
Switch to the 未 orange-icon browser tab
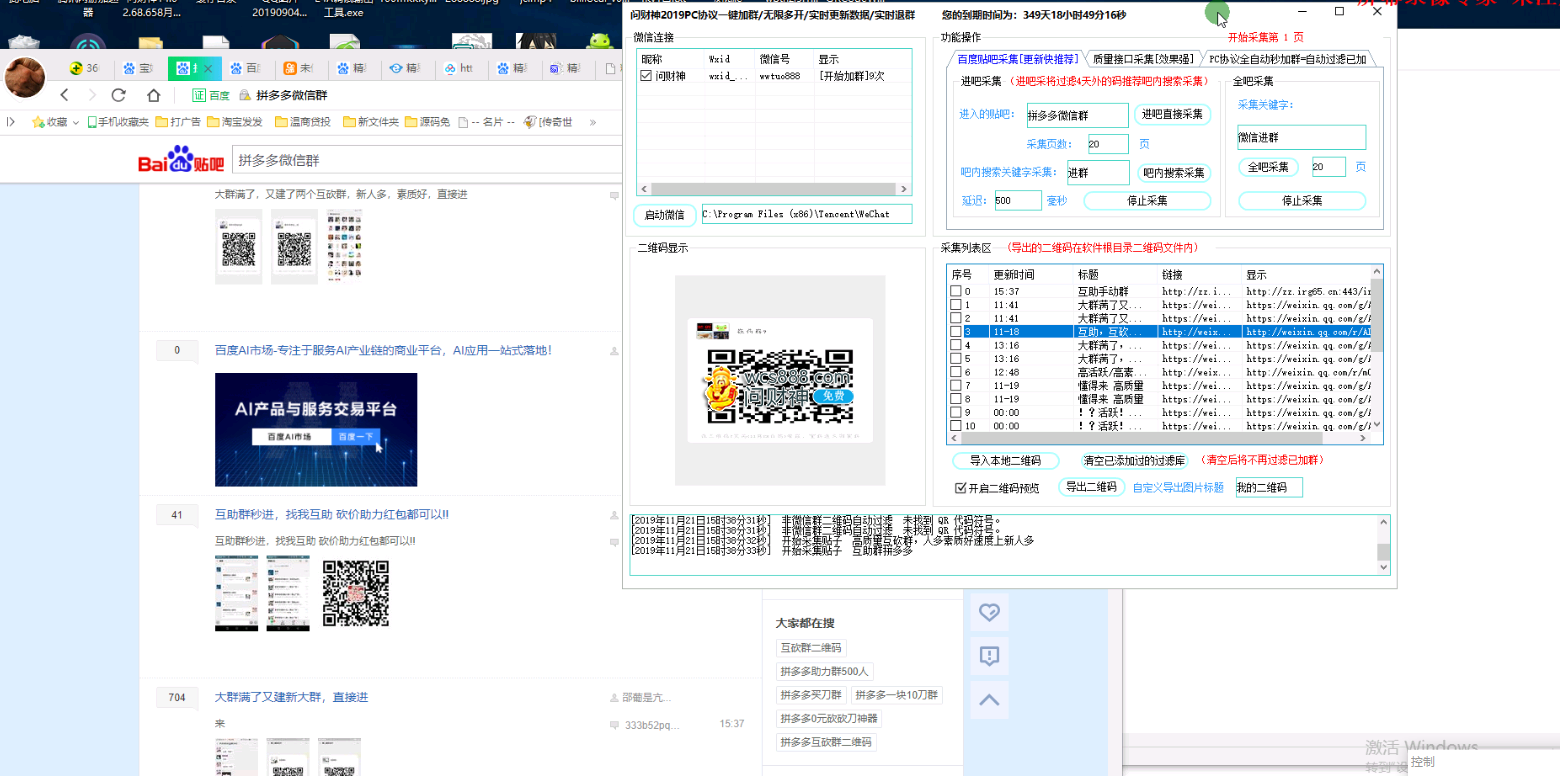300,69
